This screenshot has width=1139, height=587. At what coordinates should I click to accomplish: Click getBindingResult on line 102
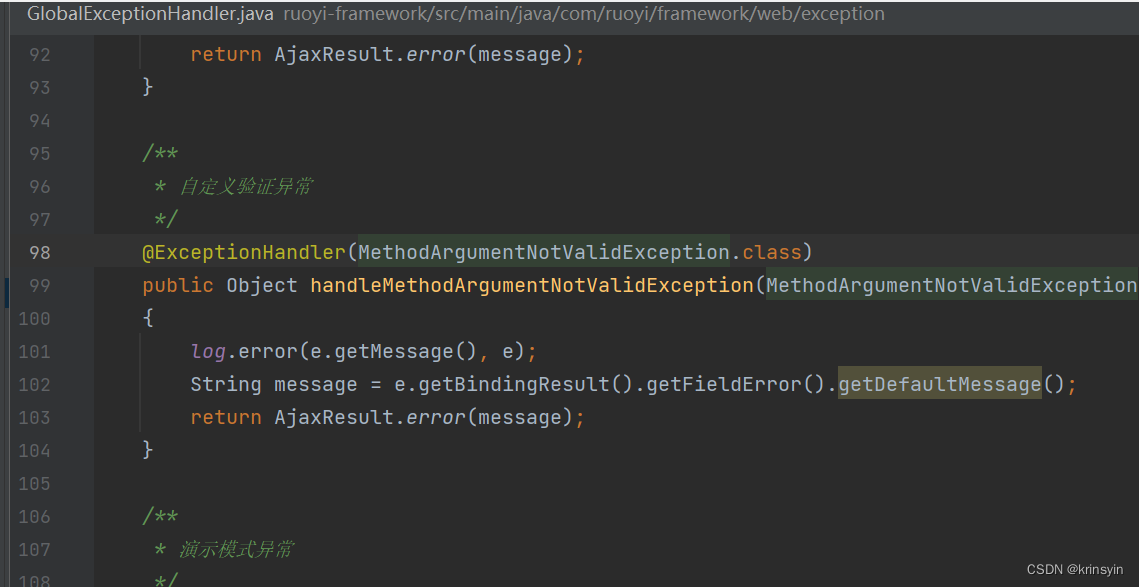pyautogui.click(x=499, y=383)
